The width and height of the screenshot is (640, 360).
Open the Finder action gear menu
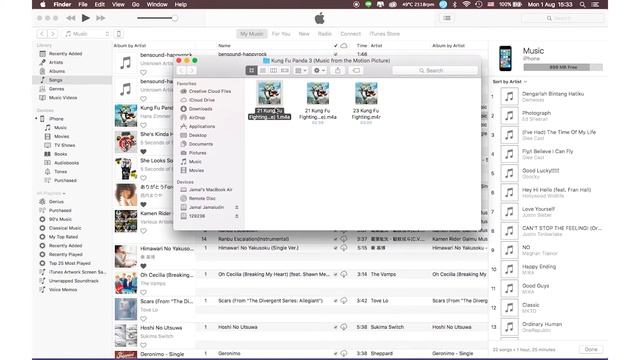pos(319,71)
